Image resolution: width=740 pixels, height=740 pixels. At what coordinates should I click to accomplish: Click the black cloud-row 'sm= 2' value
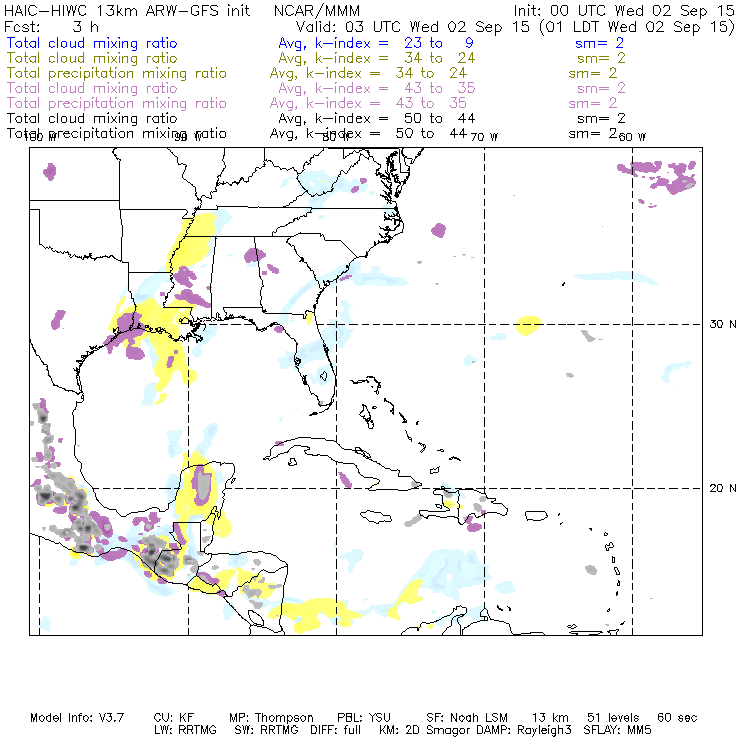[x=601, y=118]
